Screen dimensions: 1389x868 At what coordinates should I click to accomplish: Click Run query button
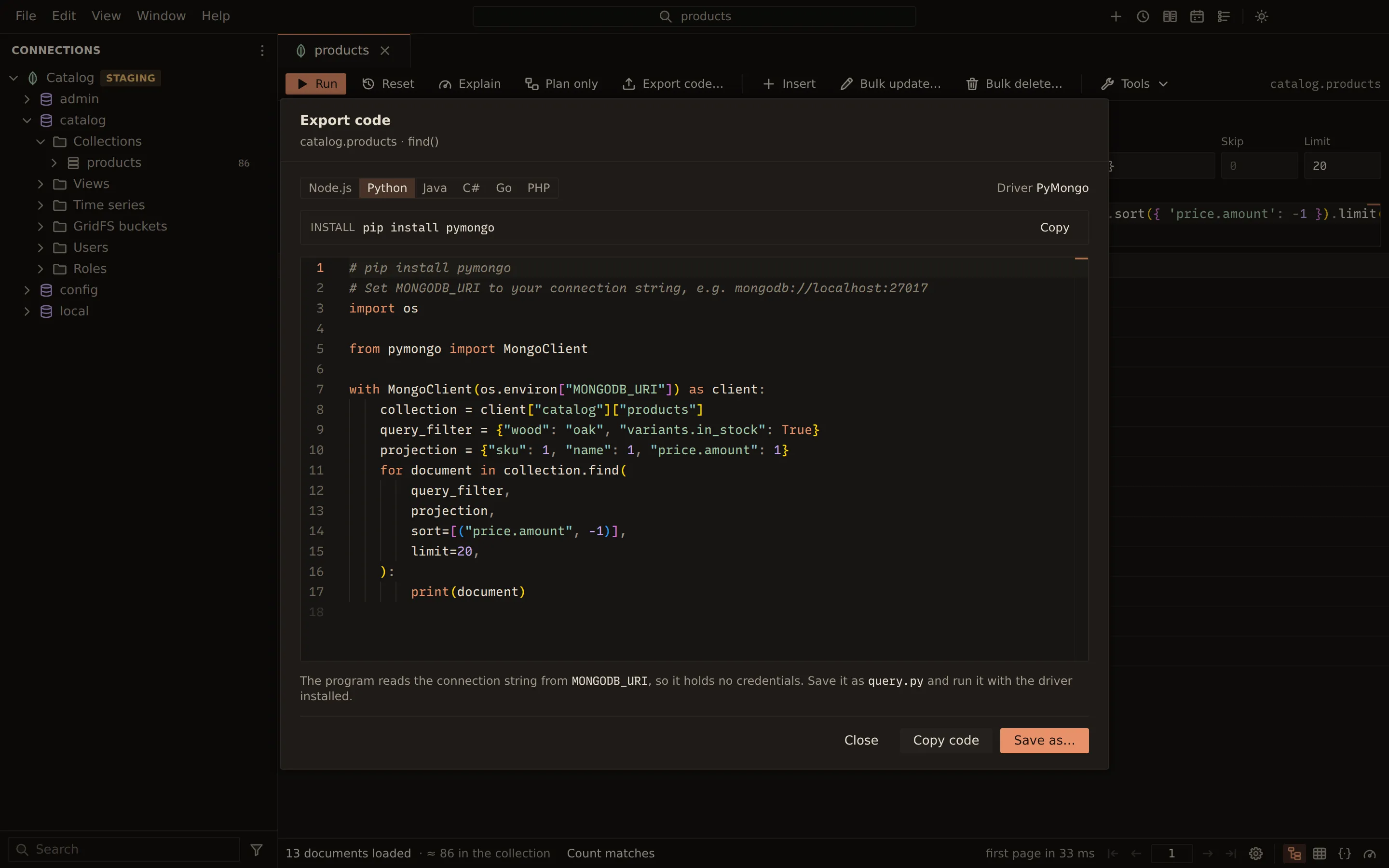click(x=316, y=84)
